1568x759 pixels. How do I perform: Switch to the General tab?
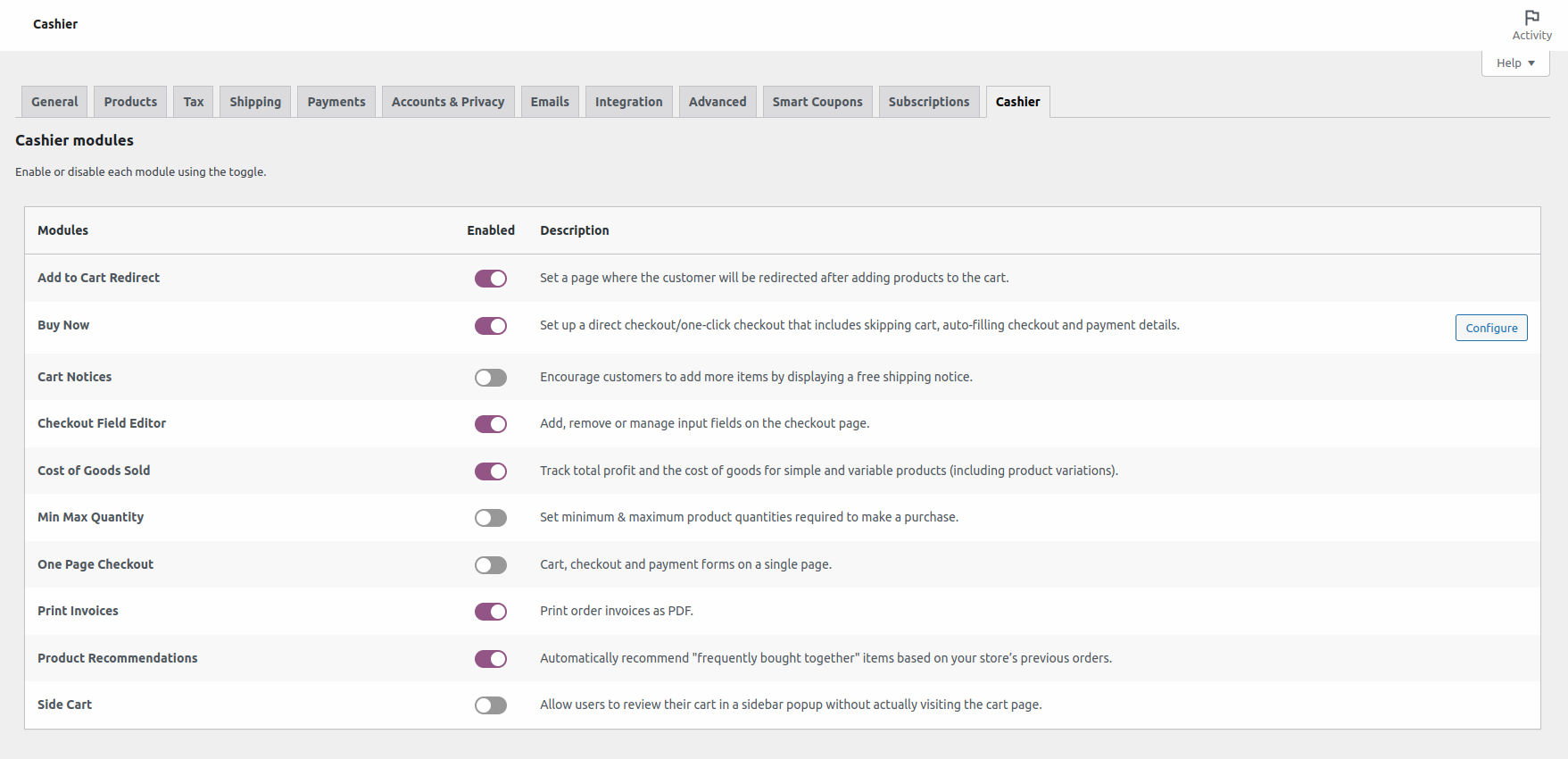54,102
